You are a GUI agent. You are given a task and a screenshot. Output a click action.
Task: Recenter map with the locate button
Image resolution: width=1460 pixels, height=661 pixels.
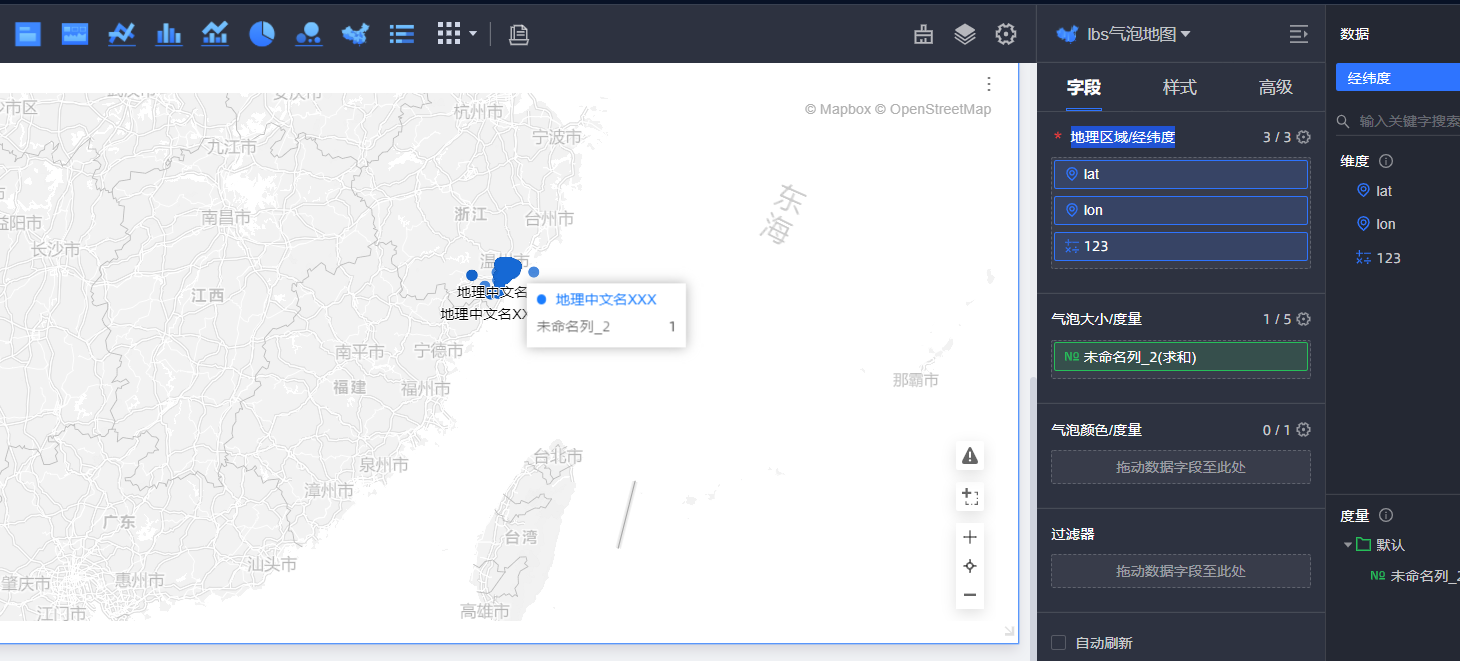tap(969, 566)
